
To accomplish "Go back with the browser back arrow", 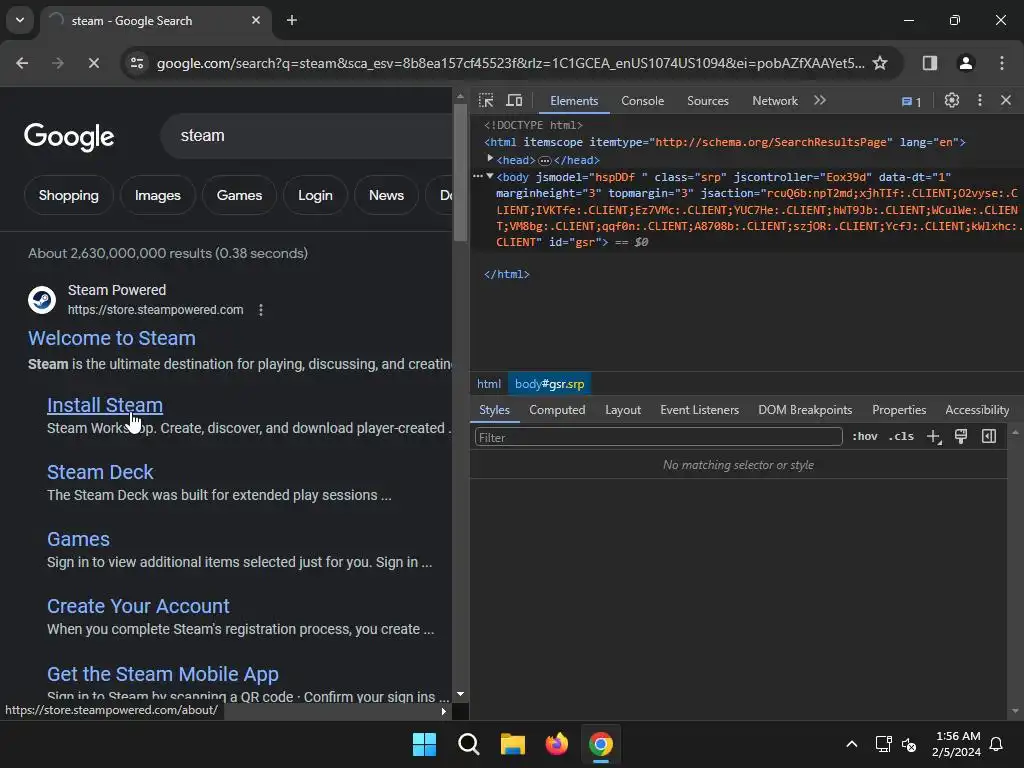I will pos(22,63).
